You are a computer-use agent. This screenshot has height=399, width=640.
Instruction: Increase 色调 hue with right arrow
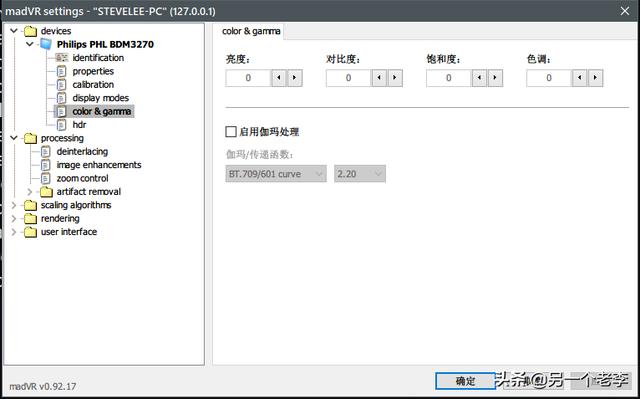(596, 78)
